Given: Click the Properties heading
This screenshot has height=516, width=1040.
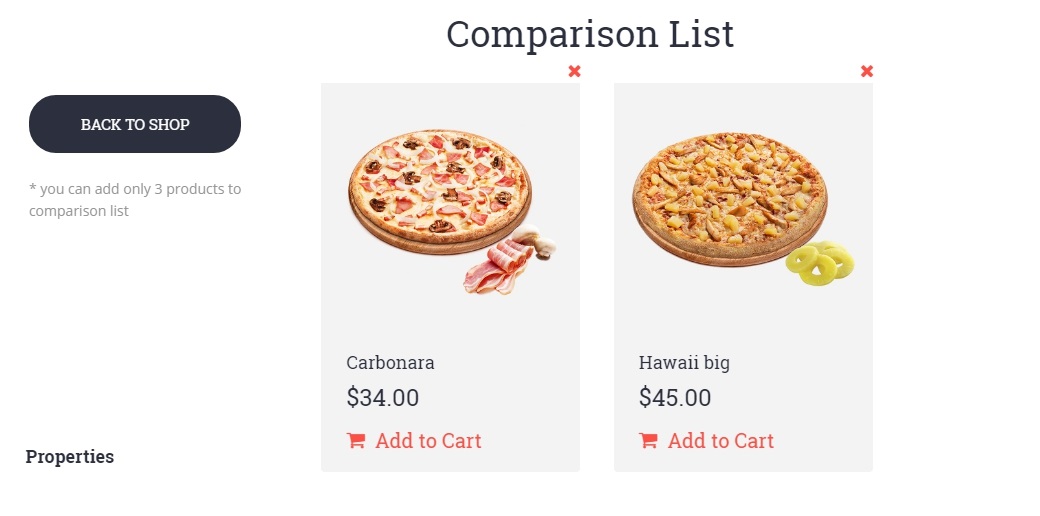Looking at the screenshot, I should click(70, 457).
